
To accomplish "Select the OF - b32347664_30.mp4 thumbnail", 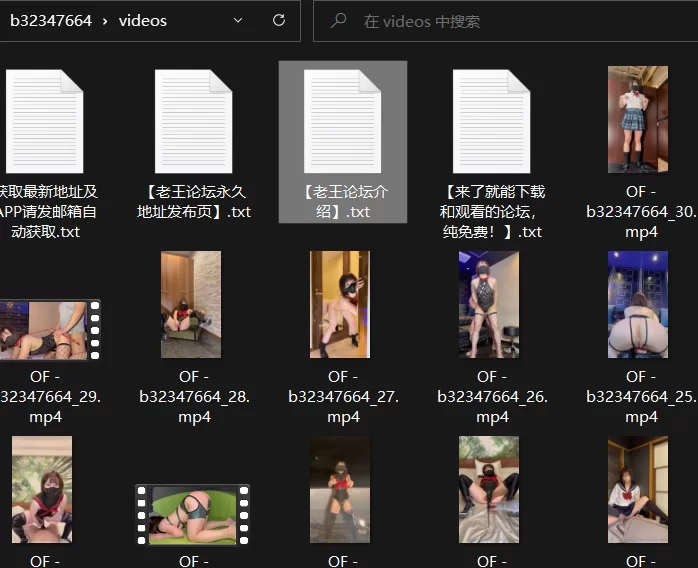I will point(638,120).
